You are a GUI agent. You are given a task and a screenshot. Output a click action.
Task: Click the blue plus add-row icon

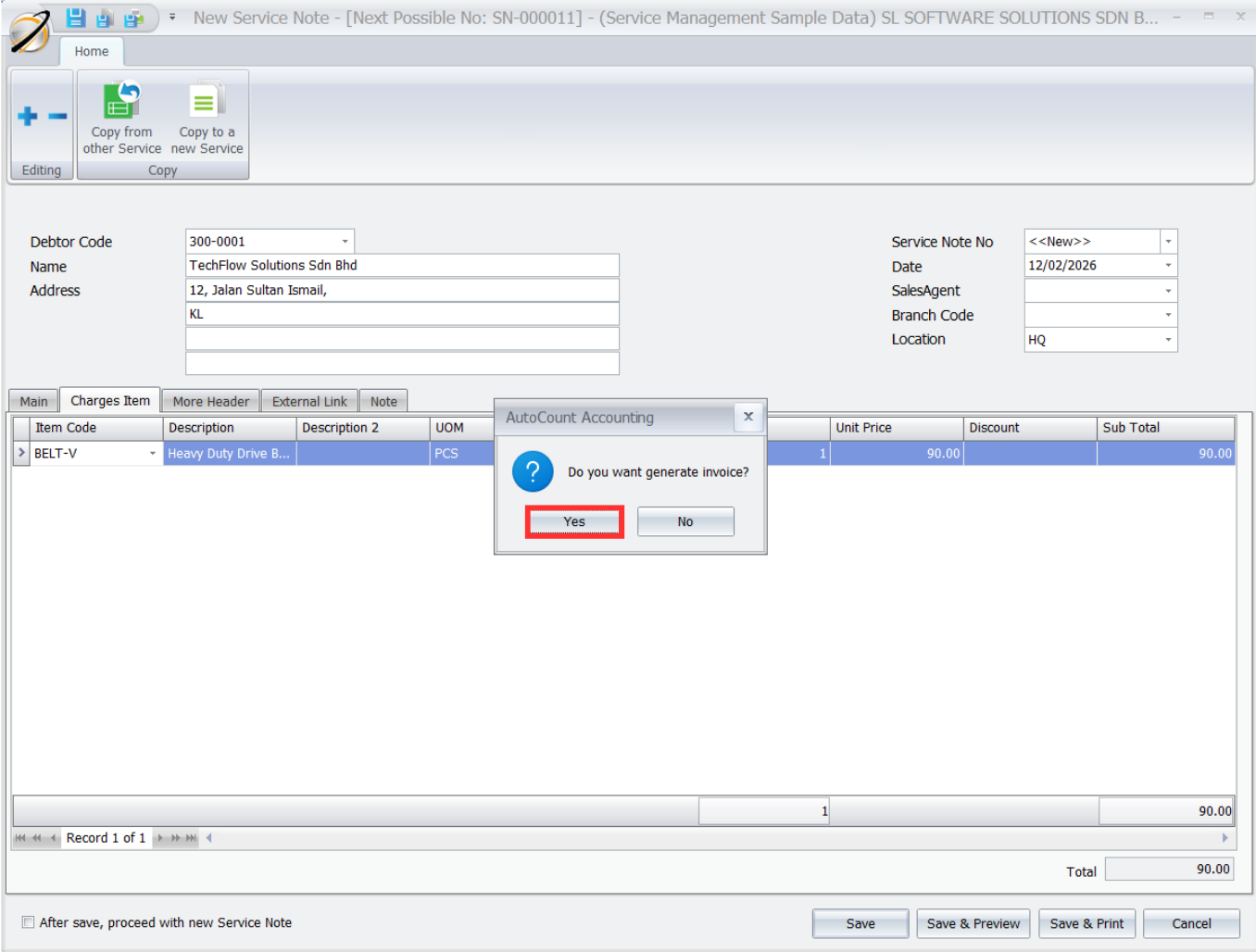[x=28, y=116]
